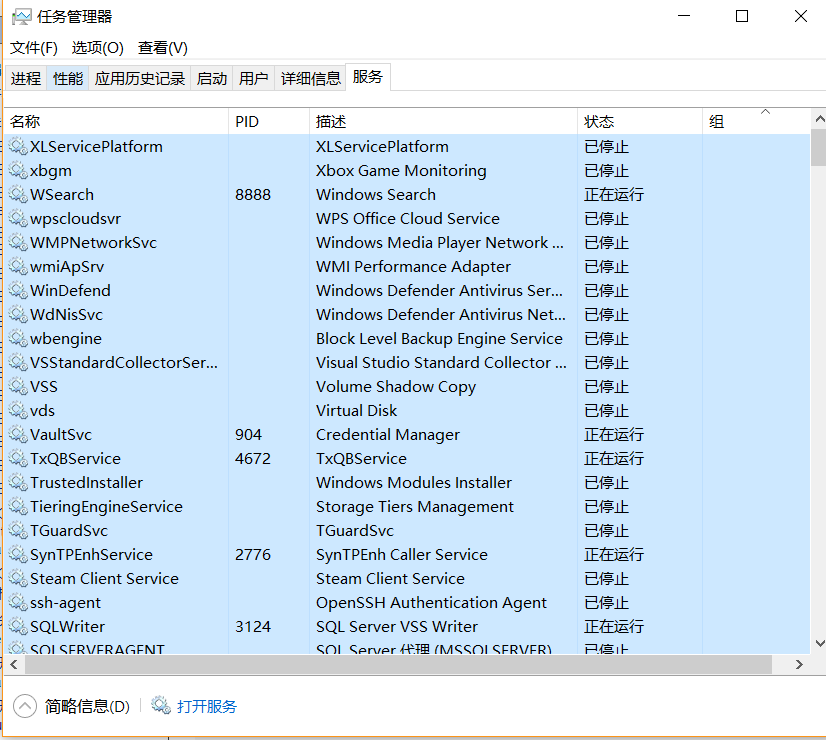Switch to the 性能 tab
826x740 pixels.
(68, 78)
